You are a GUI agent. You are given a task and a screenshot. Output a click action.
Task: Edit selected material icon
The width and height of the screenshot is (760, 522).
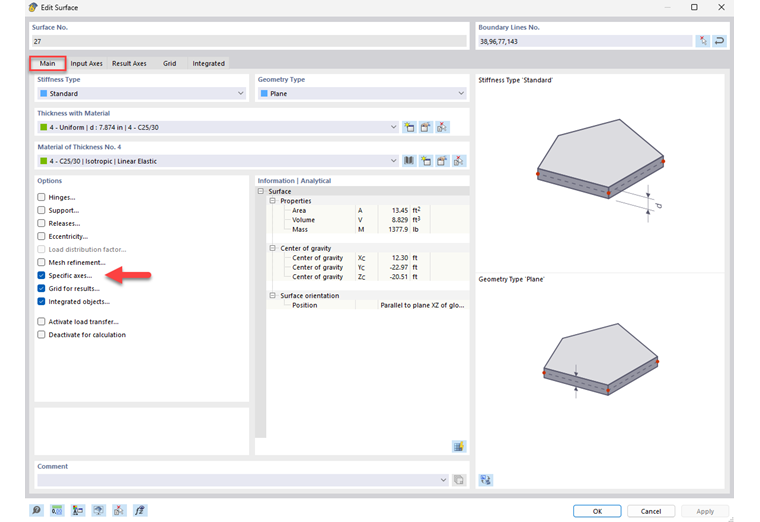click(442, 161)
